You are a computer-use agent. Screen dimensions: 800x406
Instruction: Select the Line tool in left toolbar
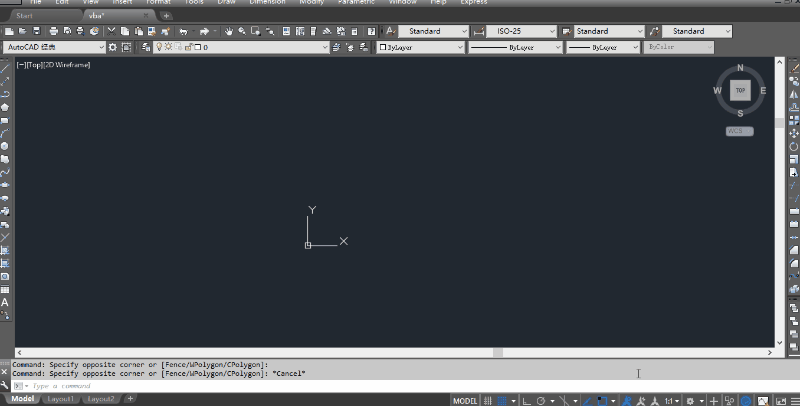click(x=5, y=68)
